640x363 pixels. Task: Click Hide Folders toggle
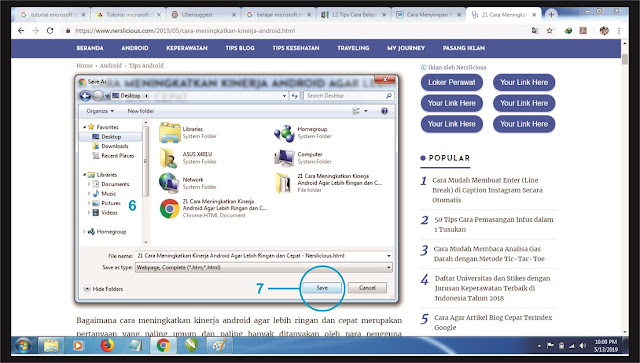[103, 289]
